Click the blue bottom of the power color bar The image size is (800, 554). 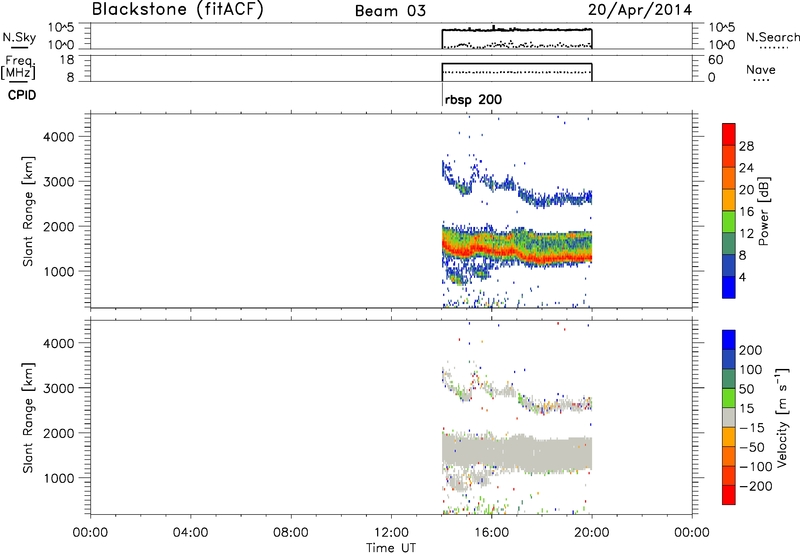[729, 287]
